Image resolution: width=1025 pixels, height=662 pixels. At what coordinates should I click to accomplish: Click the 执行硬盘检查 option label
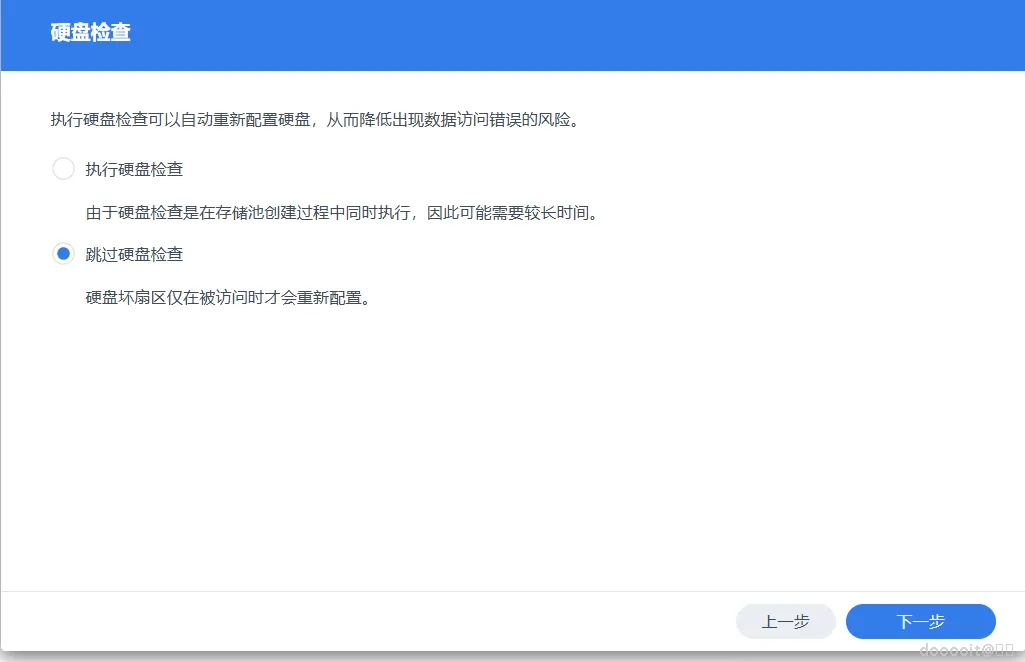[135, 169]
